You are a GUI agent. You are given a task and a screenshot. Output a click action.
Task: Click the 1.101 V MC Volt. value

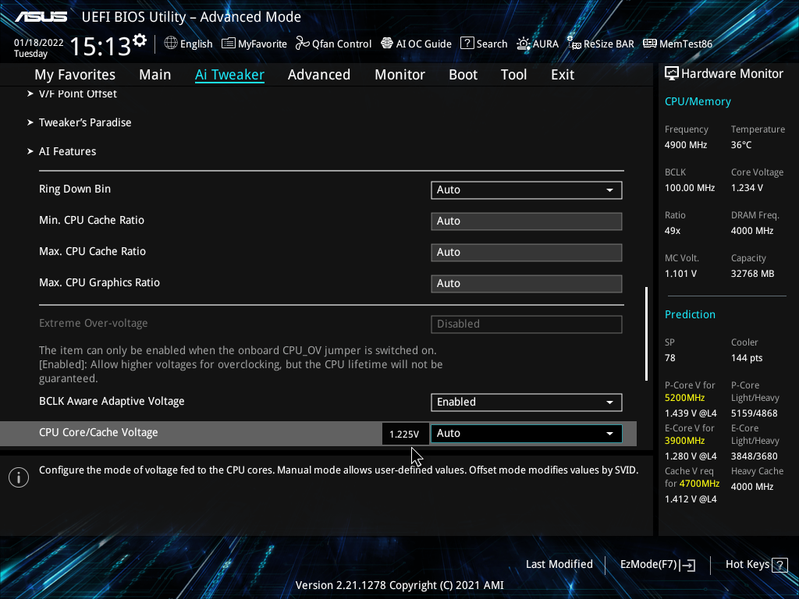coord(680,274)
